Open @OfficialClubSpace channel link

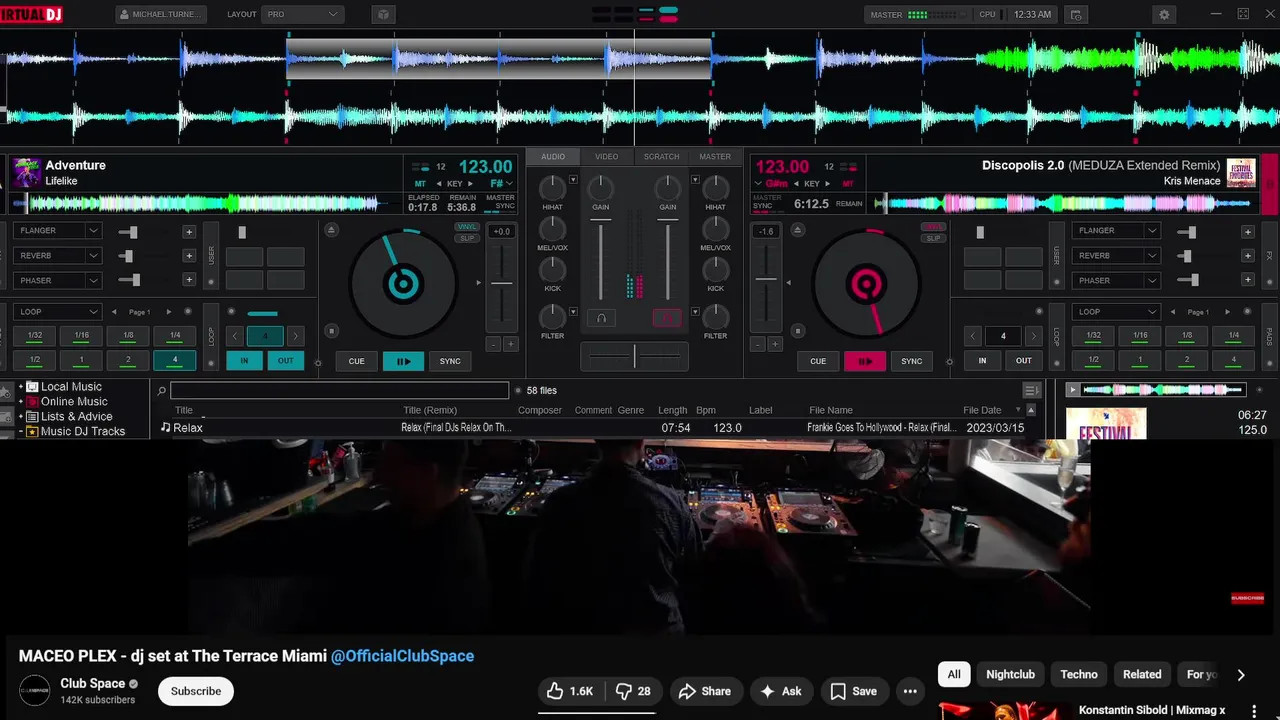pyautogui.click(x=403, y=656)
